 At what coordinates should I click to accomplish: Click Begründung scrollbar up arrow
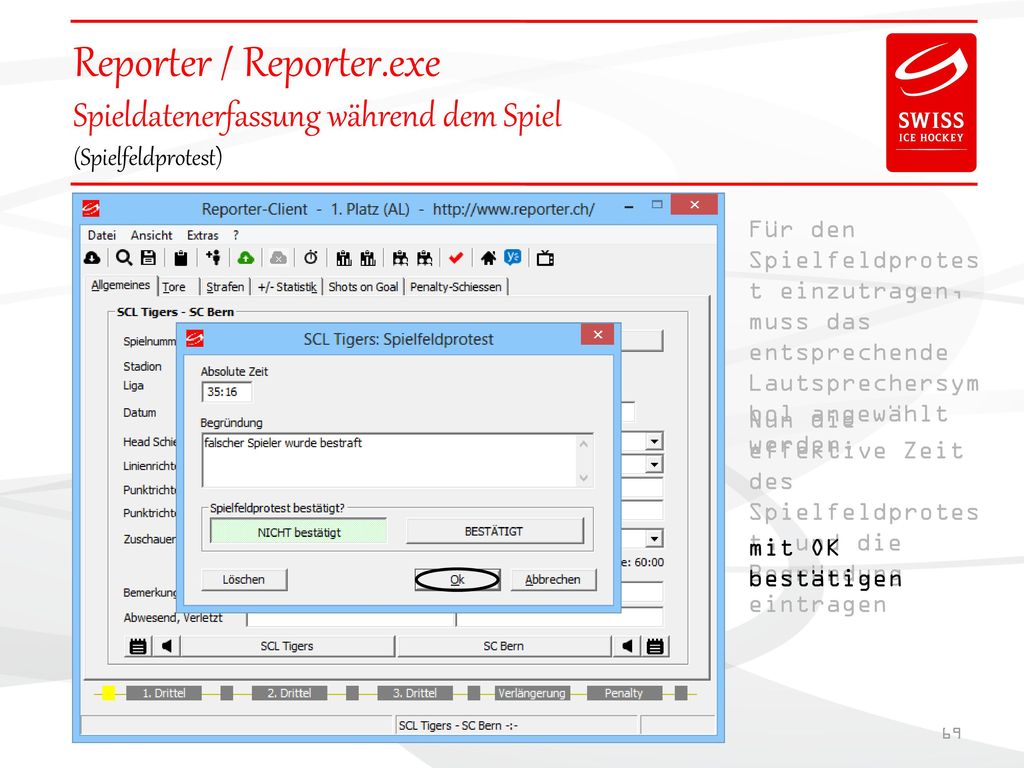(584, 444)
